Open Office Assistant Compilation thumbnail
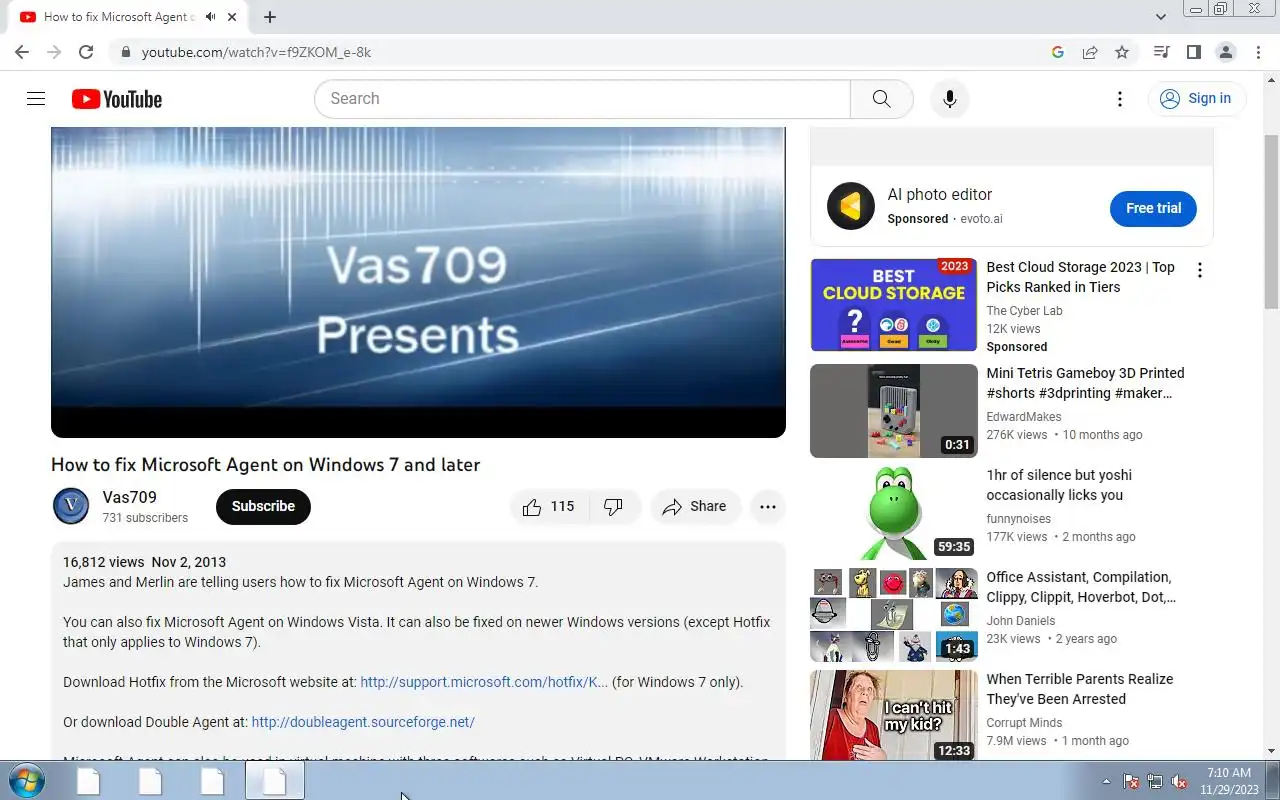 pyautogui.click(x=893, y=615)
